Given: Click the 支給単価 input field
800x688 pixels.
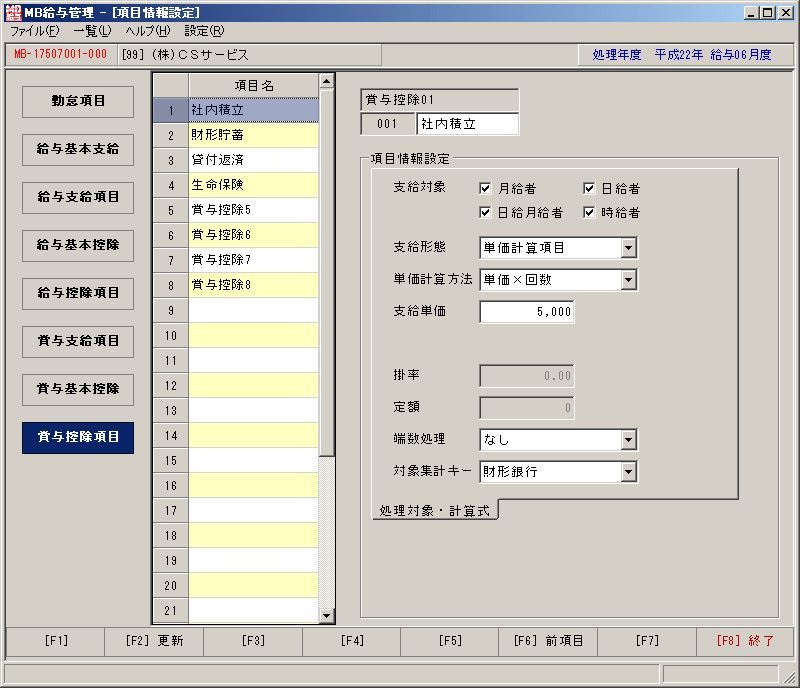Looking at the screenshot, I should tap(527, 312).
